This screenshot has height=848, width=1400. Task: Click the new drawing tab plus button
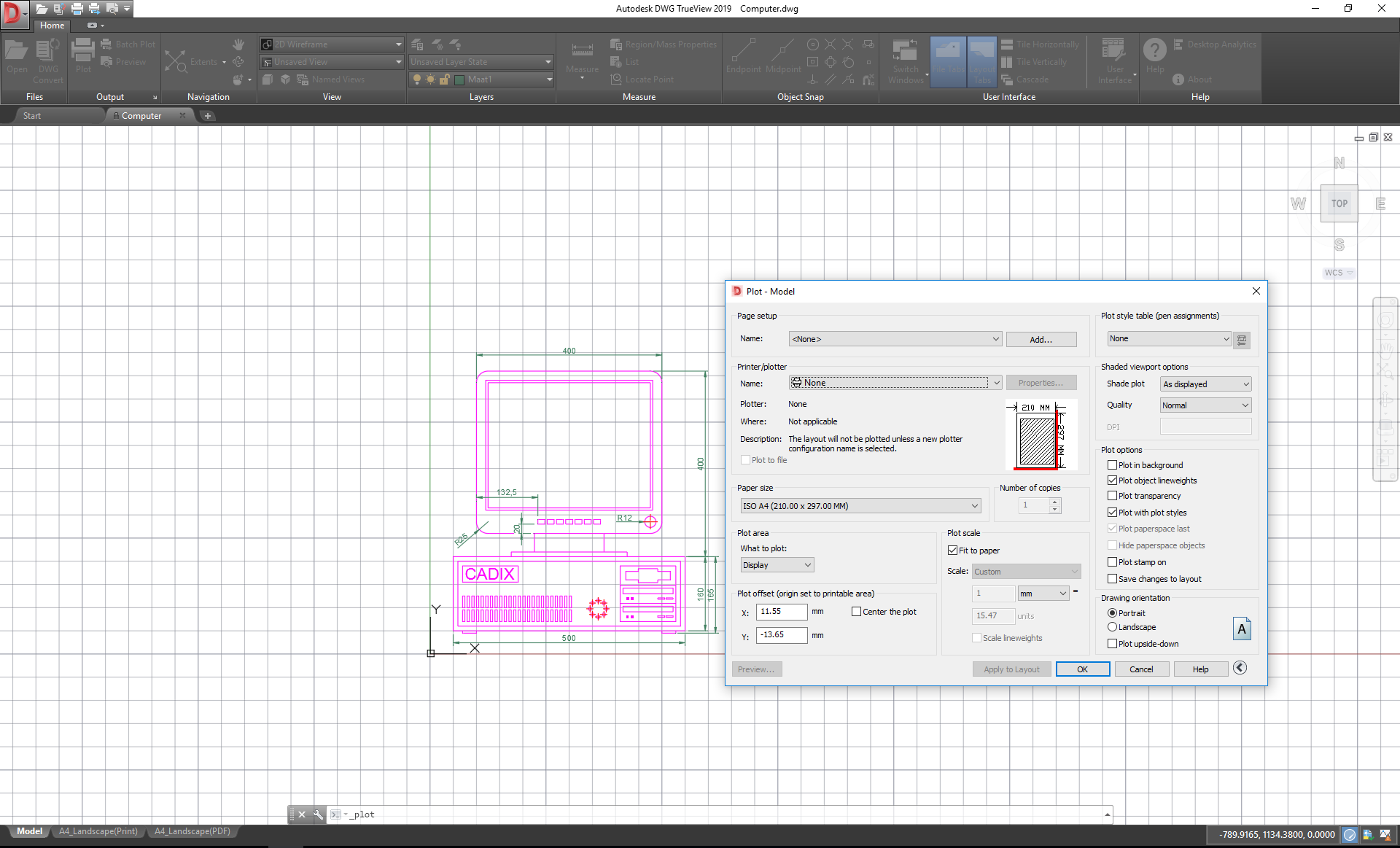(208, 116)
